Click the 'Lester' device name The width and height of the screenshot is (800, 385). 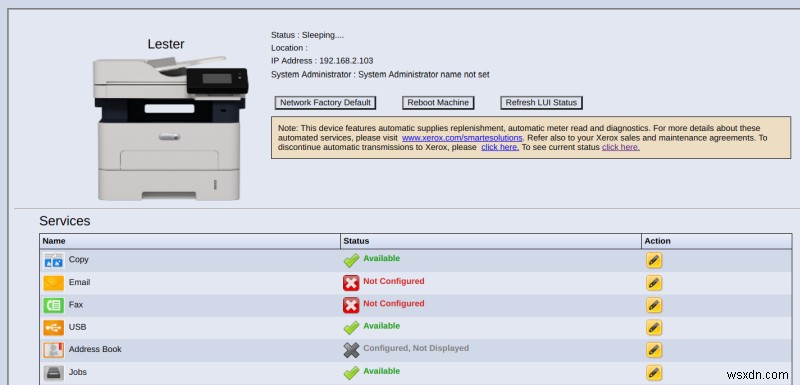point(166,44)
